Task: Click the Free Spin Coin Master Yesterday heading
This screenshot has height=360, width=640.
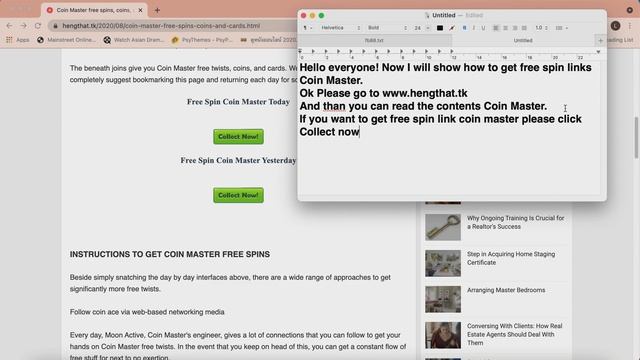Action: [238, 160]
